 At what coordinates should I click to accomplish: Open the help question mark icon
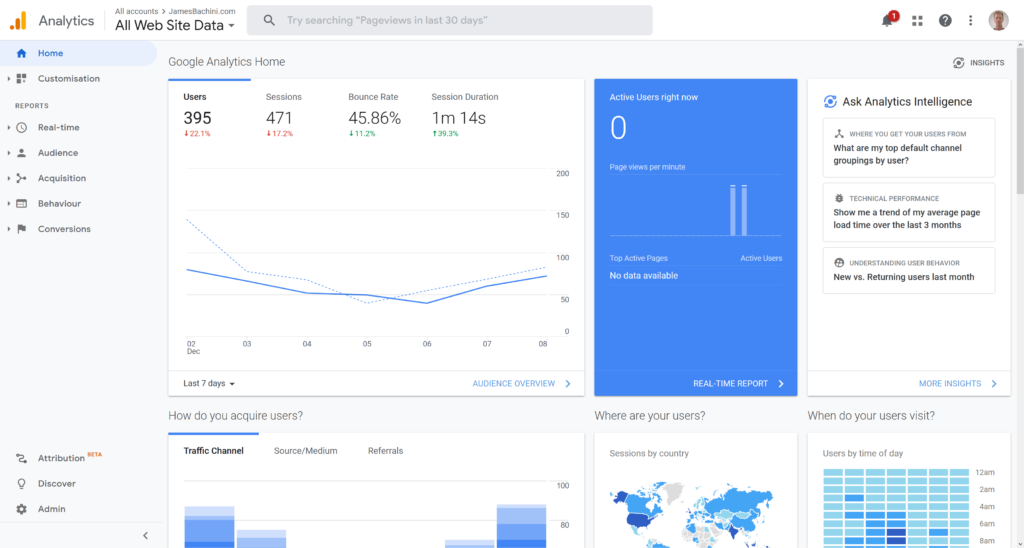(x=945, y=21)
